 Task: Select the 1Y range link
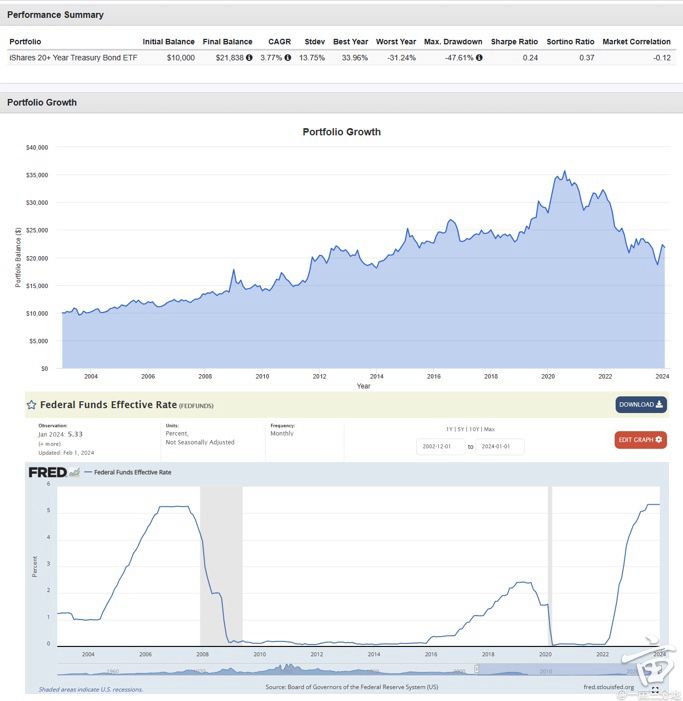pyautogui.click(x=449, y=429)
